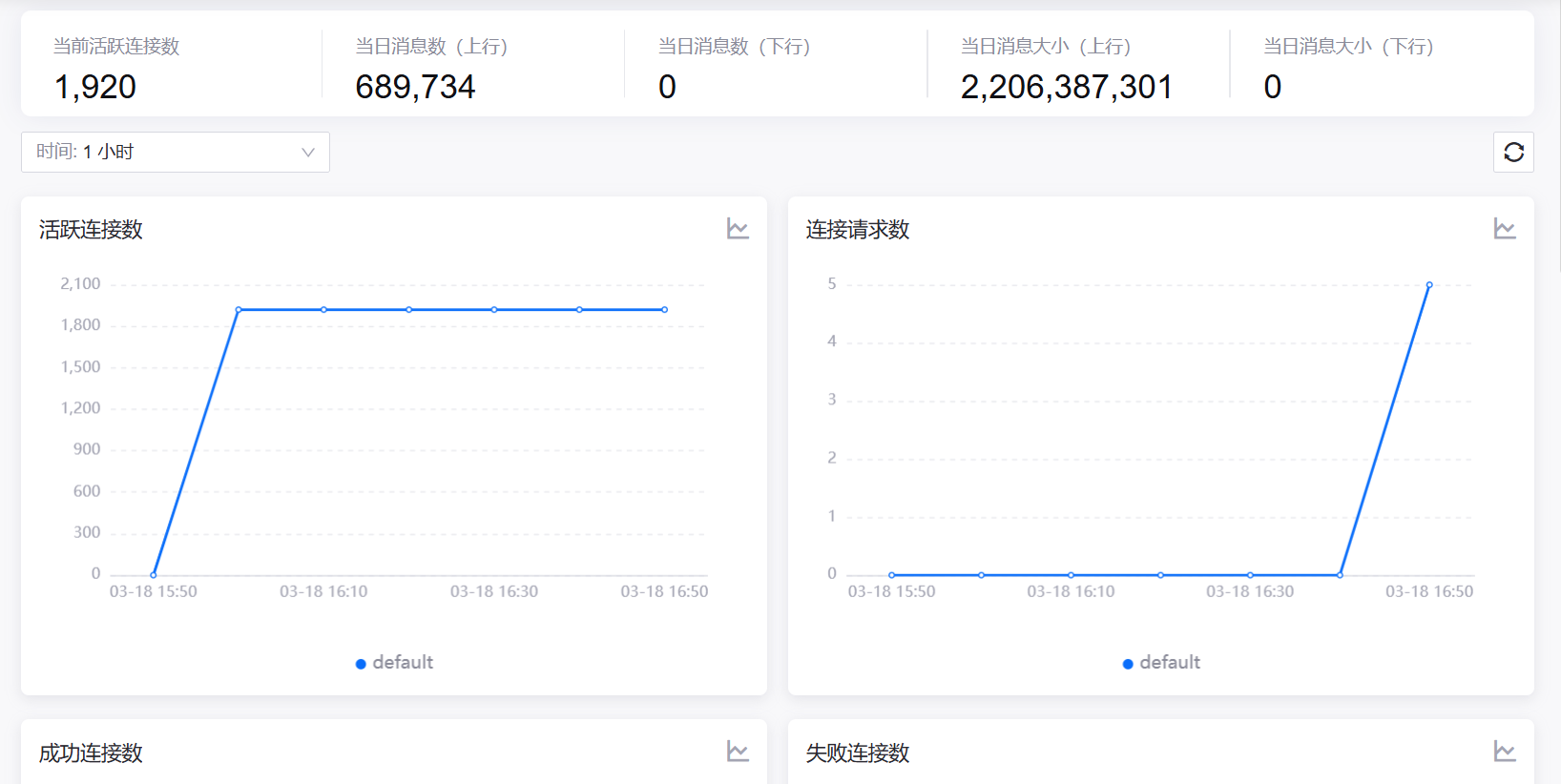
Task: Open the 时间 1 小时 dropdown
Action: pos(175,153)
